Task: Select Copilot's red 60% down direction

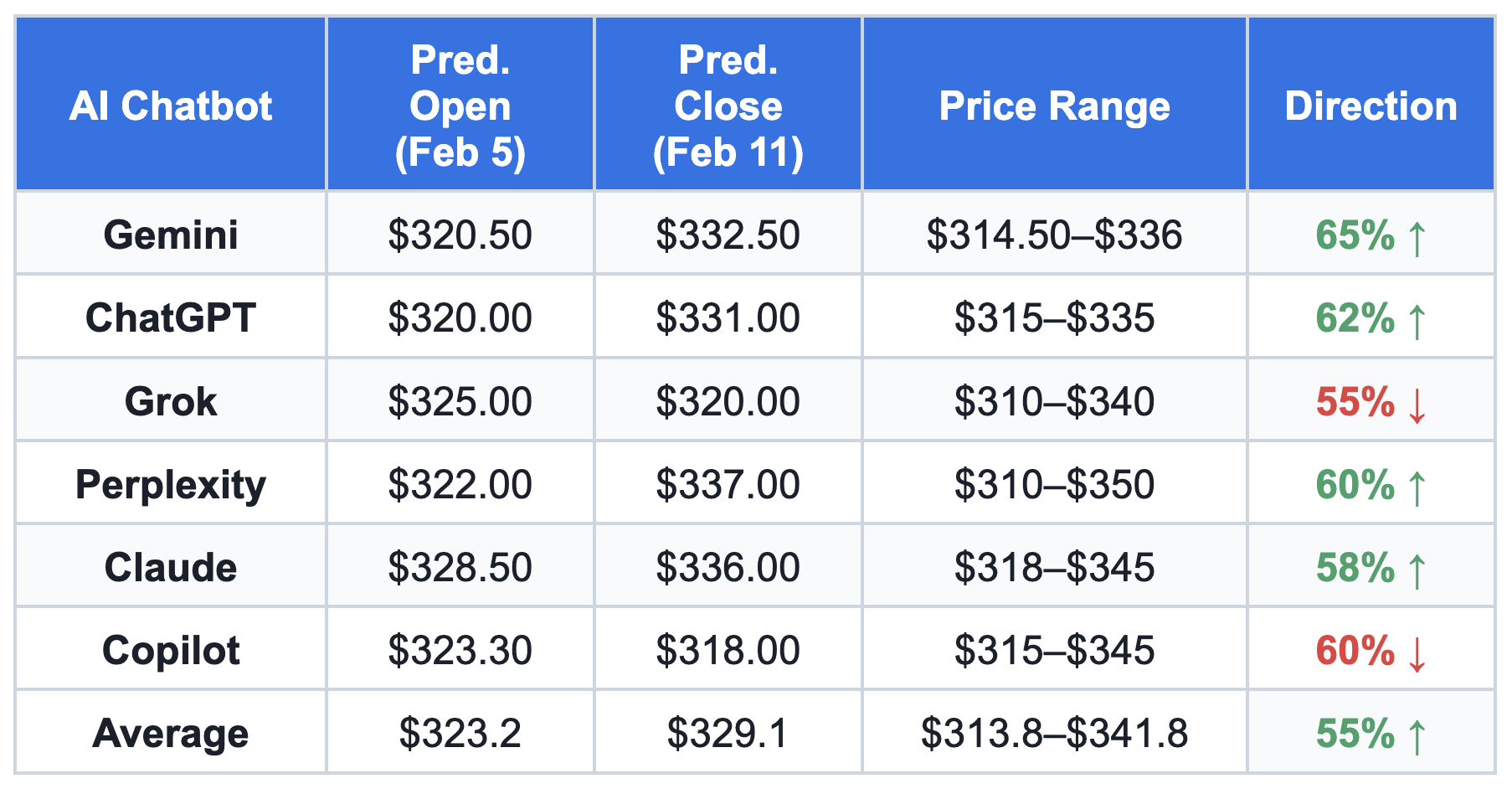Action: pyautogui.click(x=1371, y=651)
